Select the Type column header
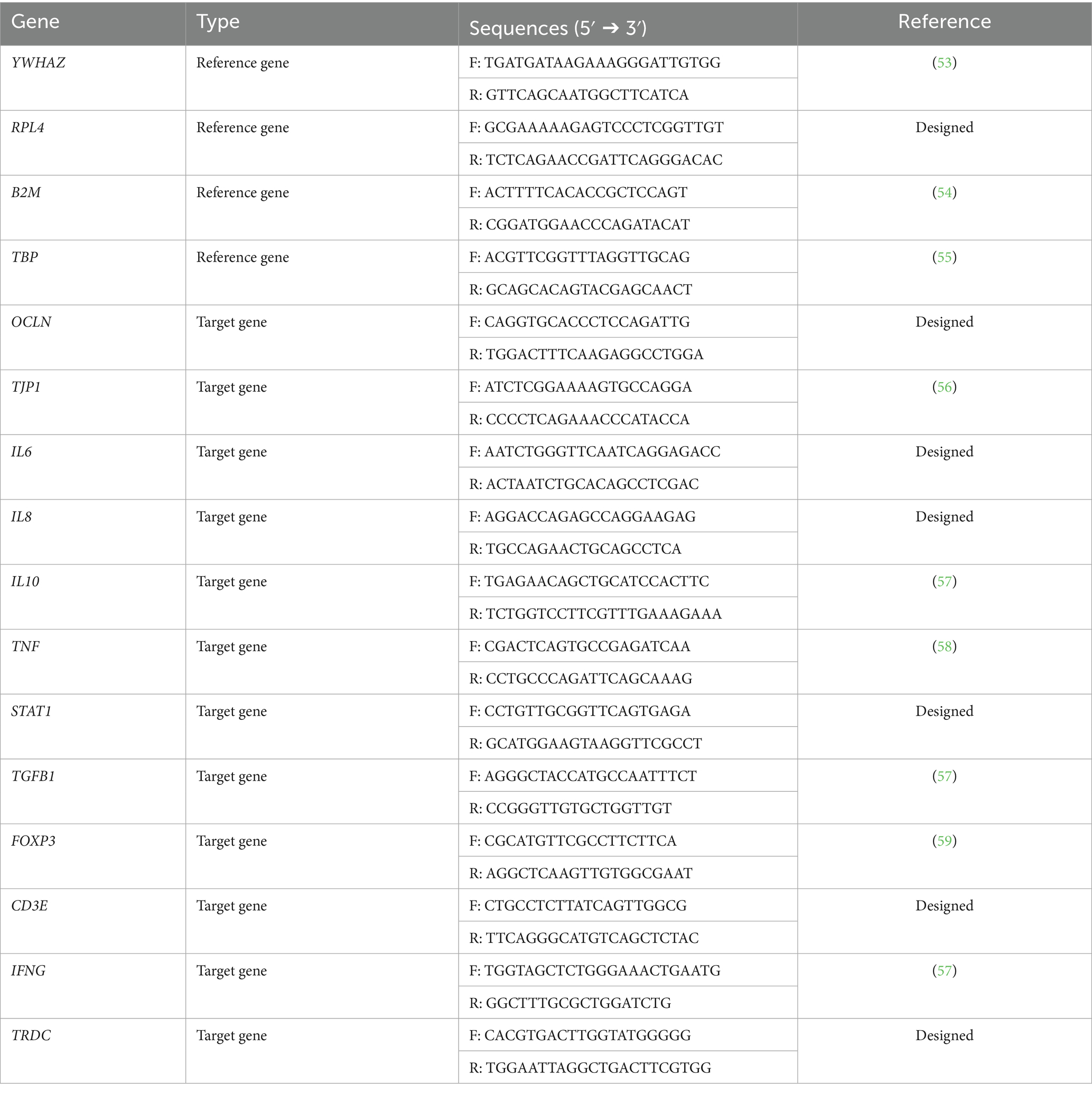This screenshot has height=1093, width=1092. click(x=218, y=22)
